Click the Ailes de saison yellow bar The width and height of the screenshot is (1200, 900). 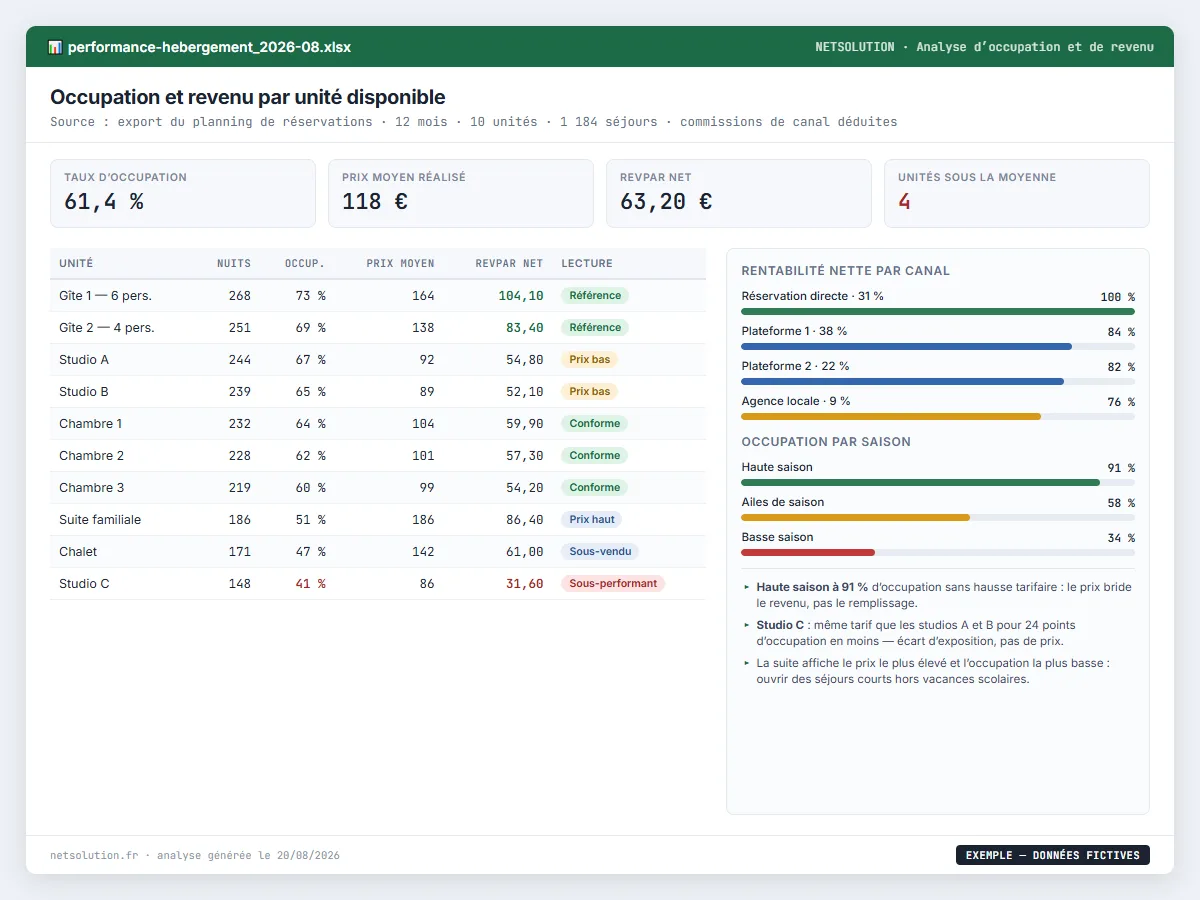pos(855,518)
